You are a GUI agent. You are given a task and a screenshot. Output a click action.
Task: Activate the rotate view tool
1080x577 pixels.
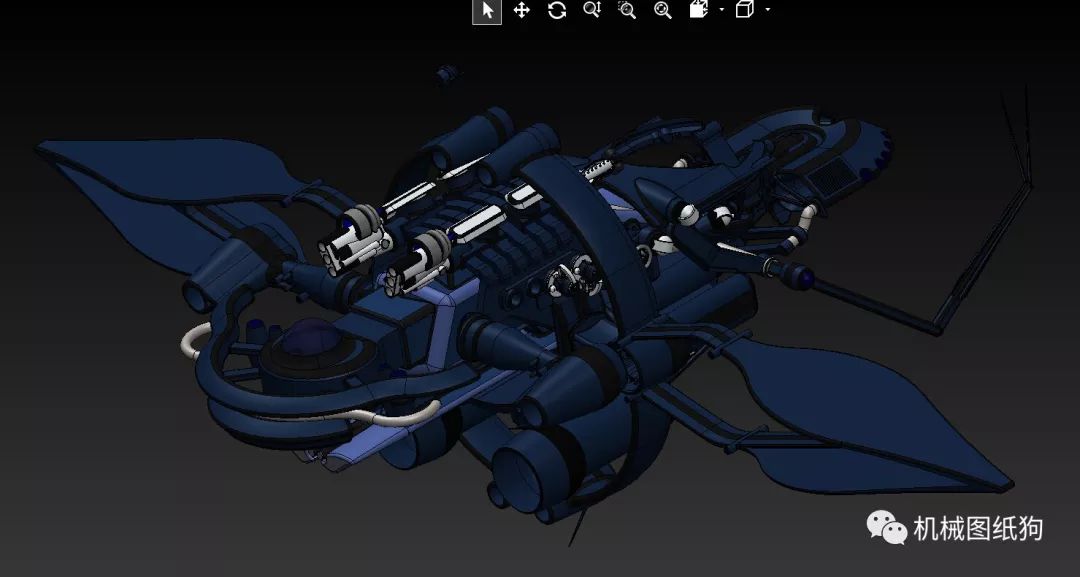click(x=557, y=10)
